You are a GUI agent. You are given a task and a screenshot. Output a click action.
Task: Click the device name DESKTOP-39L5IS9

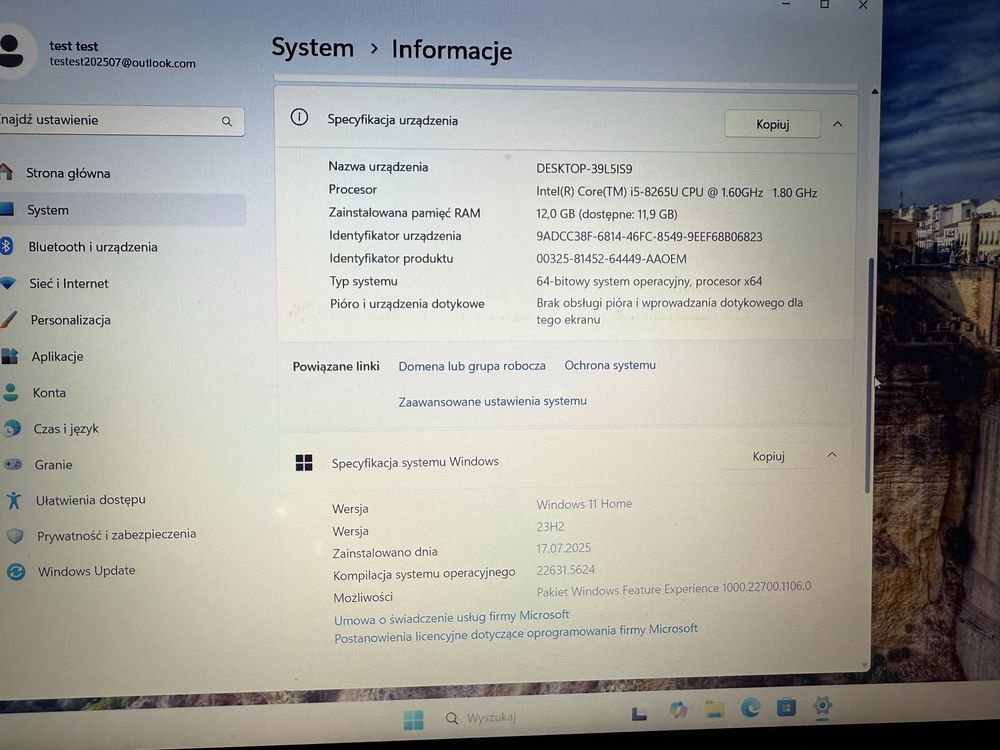[584, 169]
